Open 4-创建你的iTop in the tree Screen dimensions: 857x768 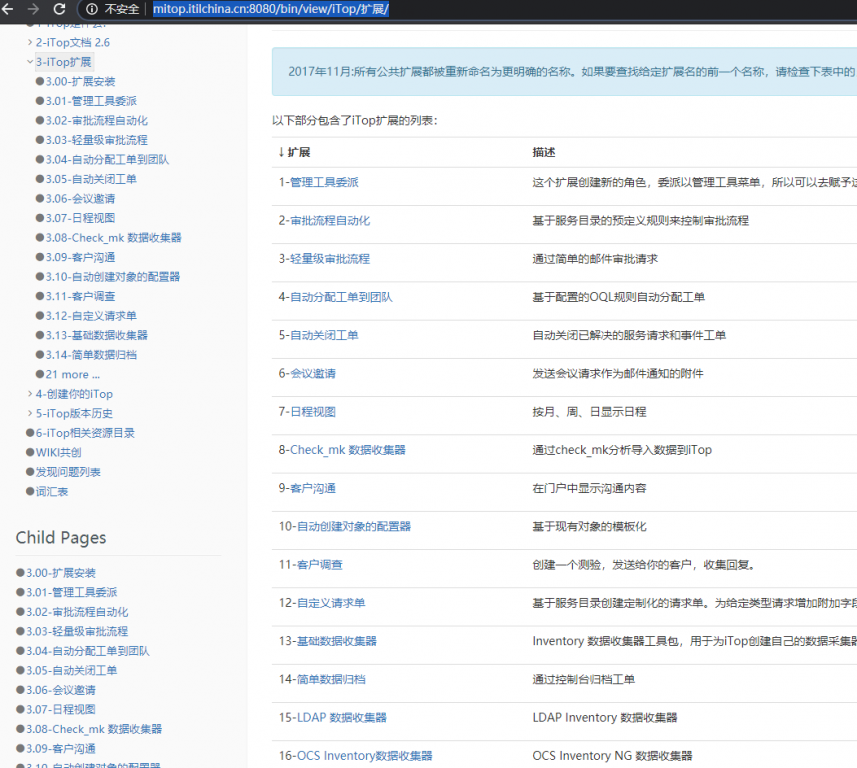point(74,394)
